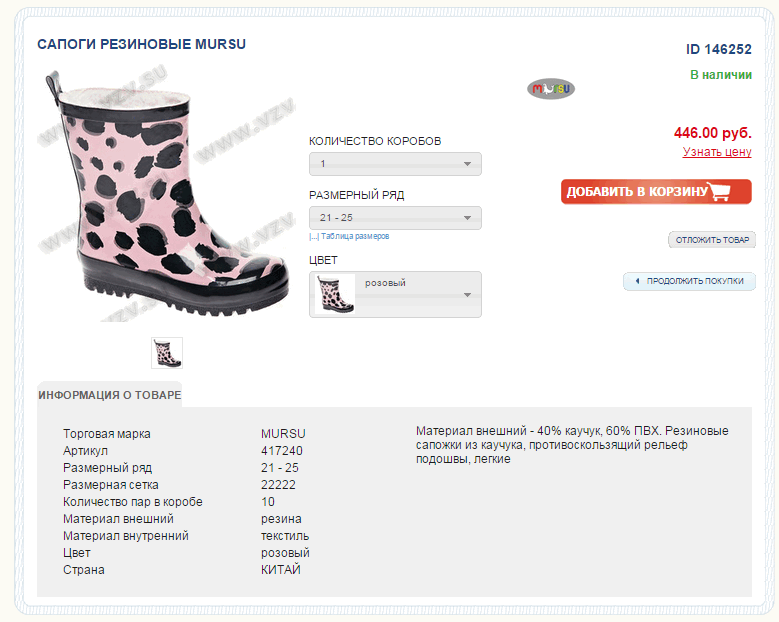Switch to the Информация о товаре tab

tap(110, 395)
